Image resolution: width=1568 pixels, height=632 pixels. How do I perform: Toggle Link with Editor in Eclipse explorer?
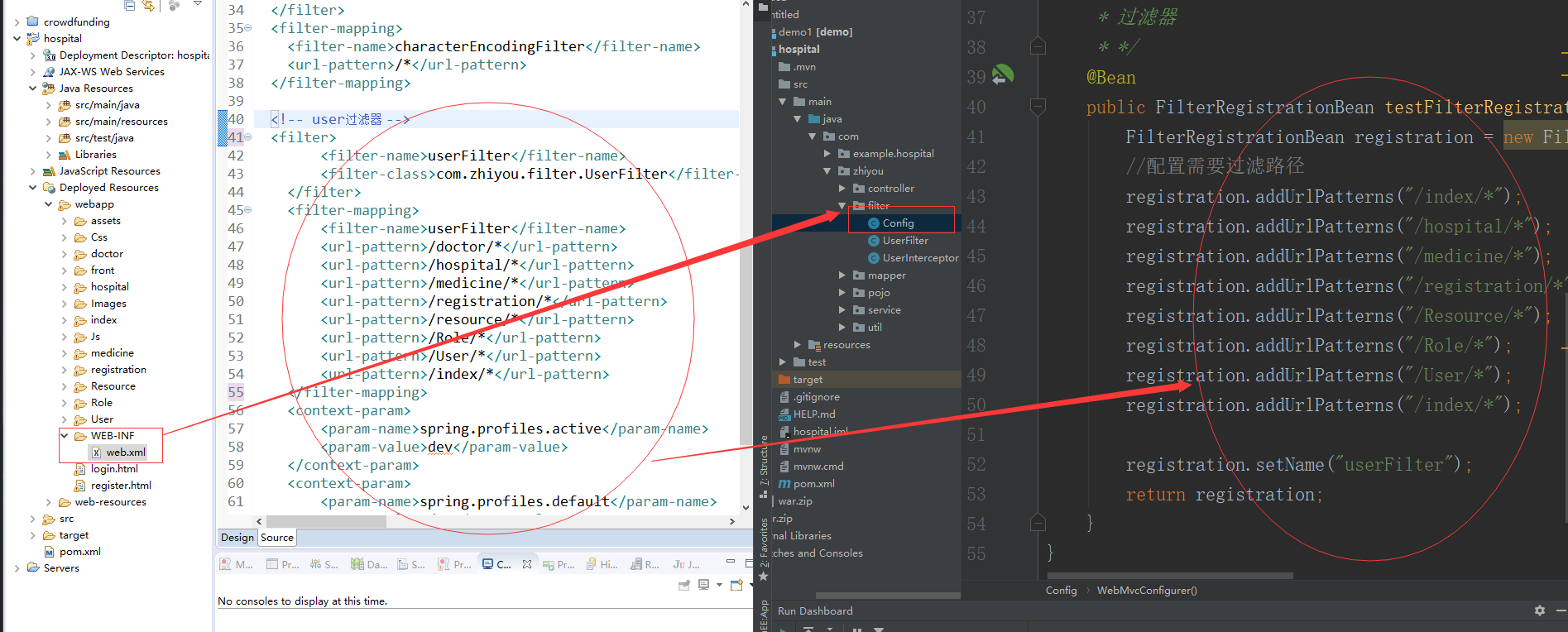[x=149, y=5]
